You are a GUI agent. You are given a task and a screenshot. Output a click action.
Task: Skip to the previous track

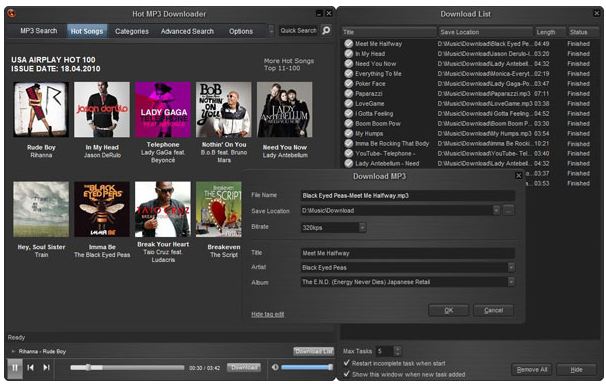(31, 367)
